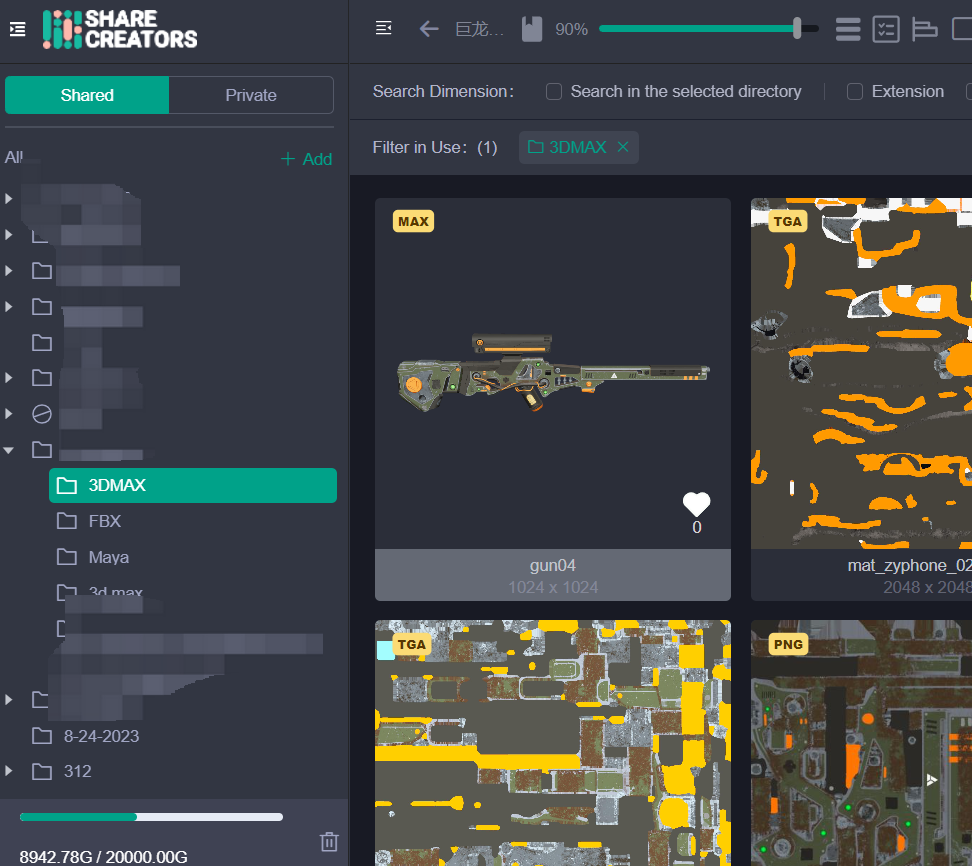Remove the 3DMAX filter with X
This screenshot has height=866, width=972.
click(623, 147)
